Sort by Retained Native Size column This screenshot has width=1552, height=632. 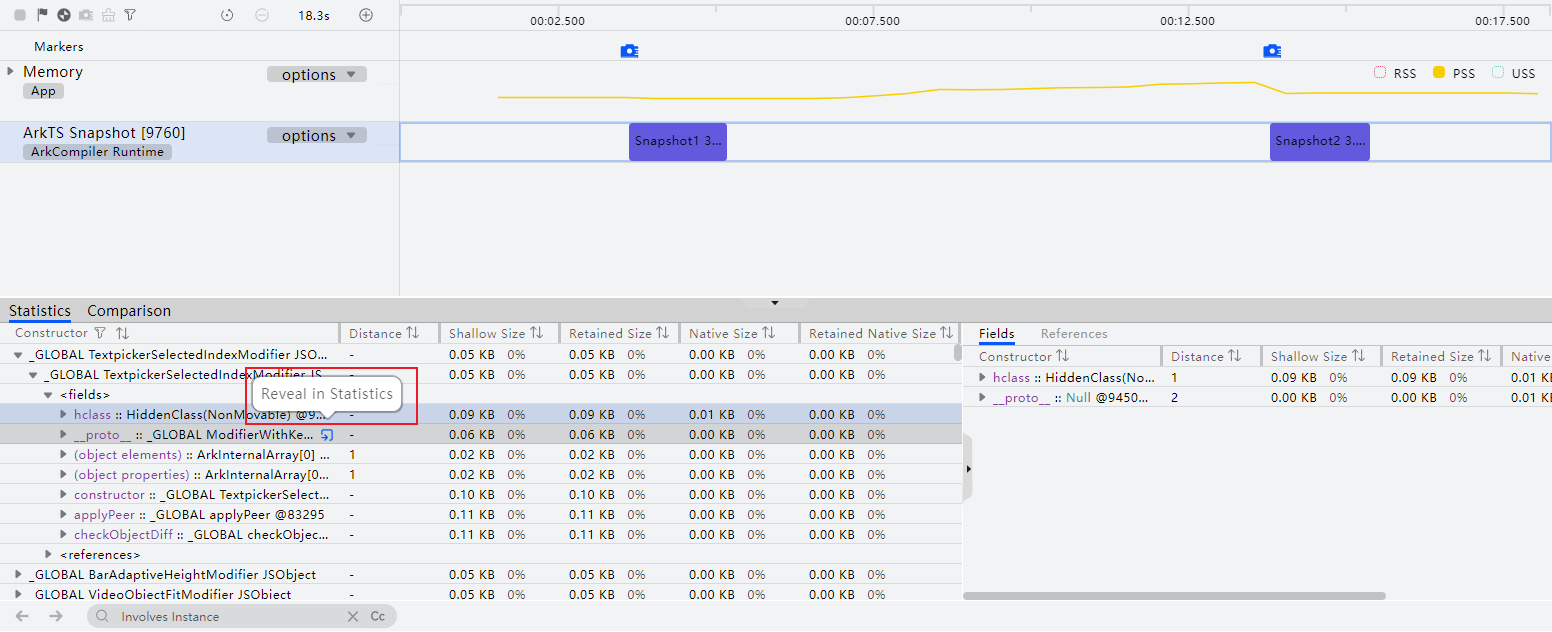pyautogui.click(x=946, y=333)
